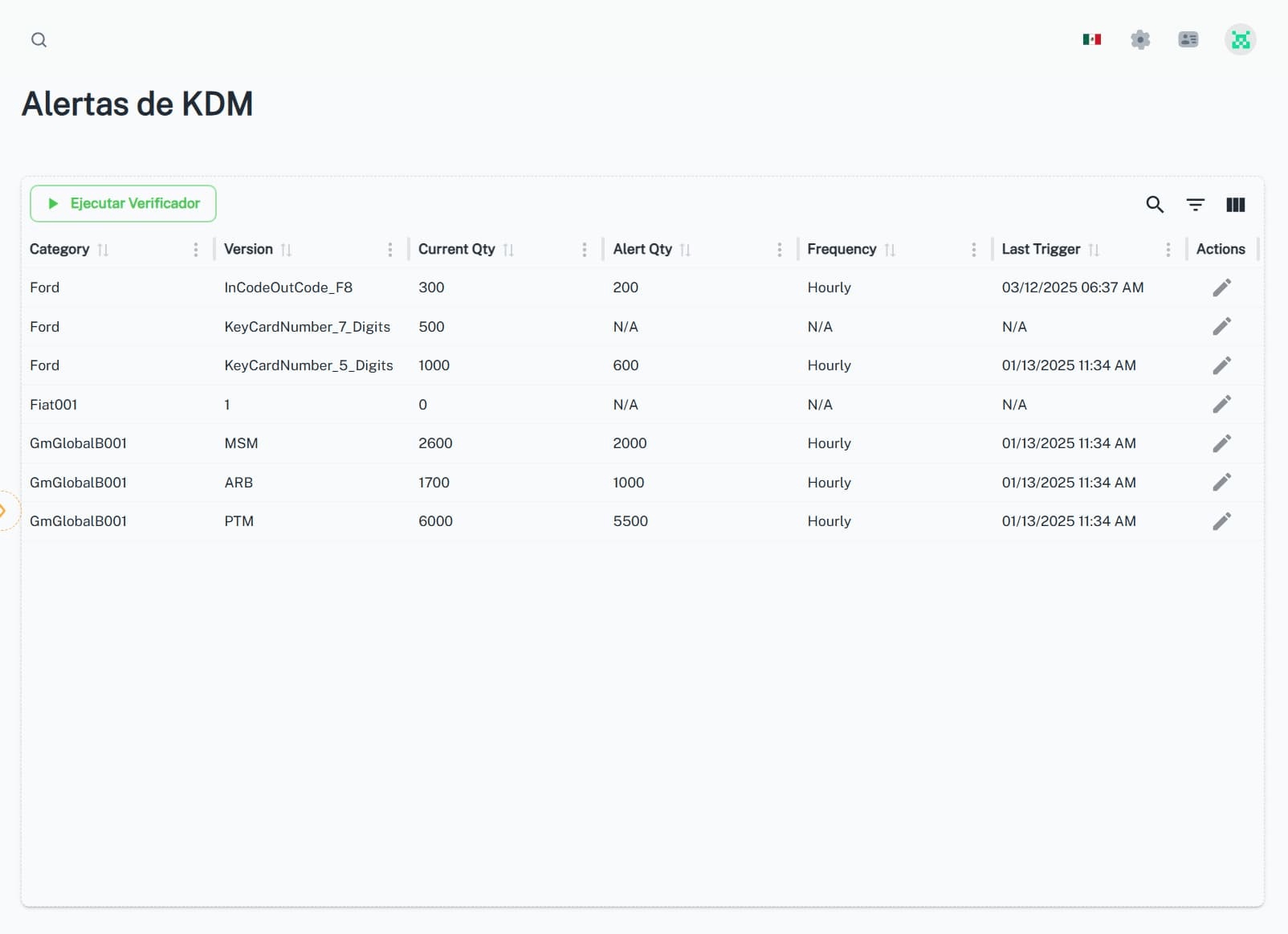Edit the GmGlobalB001 PTM row via pencil icon
Image resolution: width=1288 pixels, height=934 pixels.
(x=1221, y=521)
